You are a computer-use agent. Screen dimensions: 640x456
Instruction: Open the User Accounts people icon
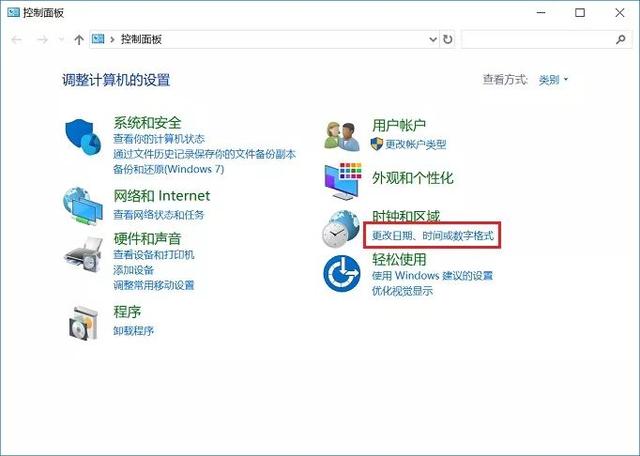coord(342,136)
